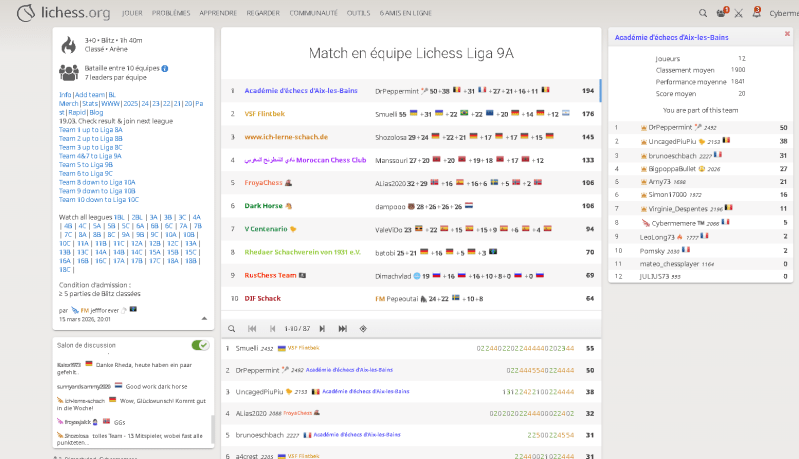Jump to first page of standings
This screenshot has height=459, width=799.
point(252,328)
